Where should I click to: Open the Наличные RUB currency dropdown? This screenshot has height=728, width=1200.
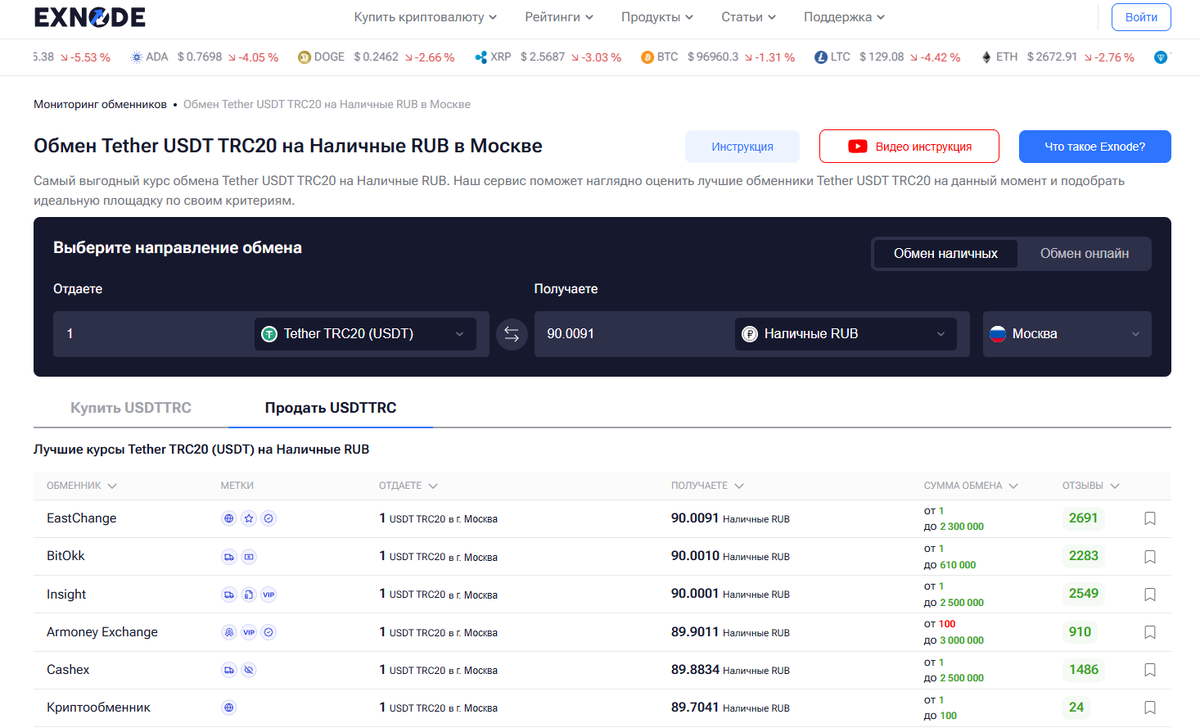[845, 333]
